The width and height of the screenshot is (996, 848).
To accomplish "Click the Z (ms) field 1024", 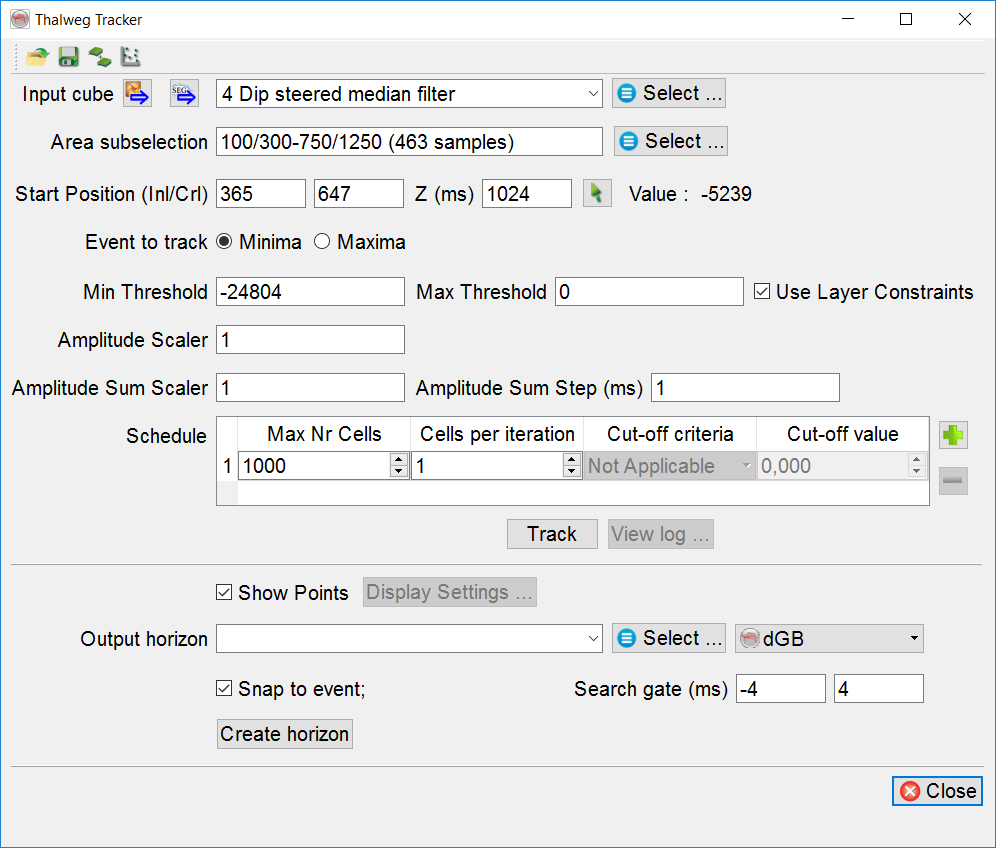I will (x=527, y=193).
